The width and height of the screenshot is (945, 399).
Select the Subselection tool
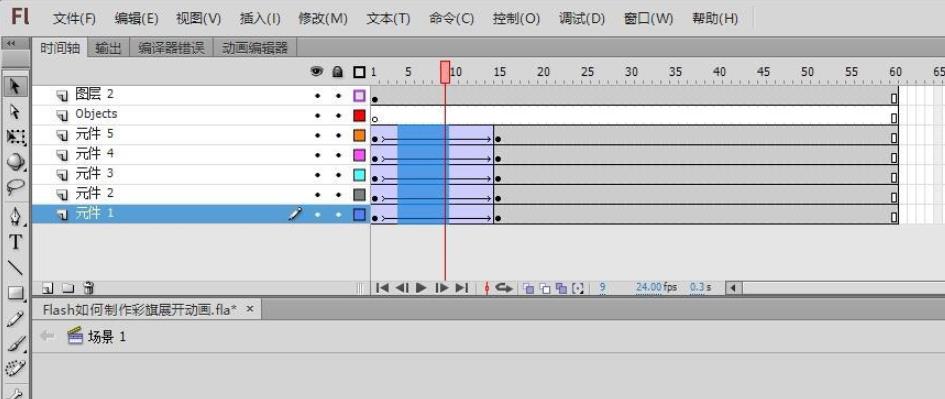(x=15, y=112)
